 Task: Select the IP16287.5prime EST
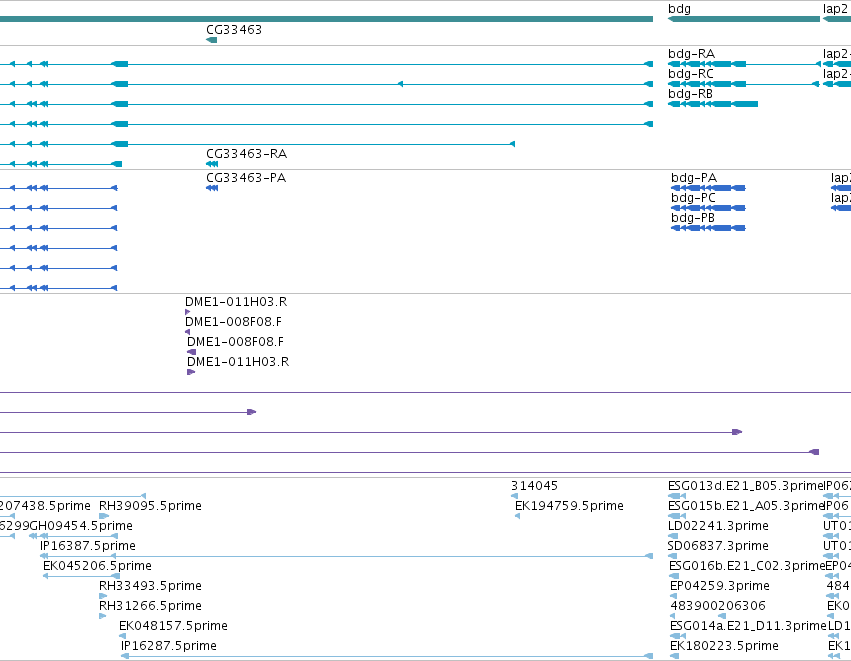(x=386, y=656)
